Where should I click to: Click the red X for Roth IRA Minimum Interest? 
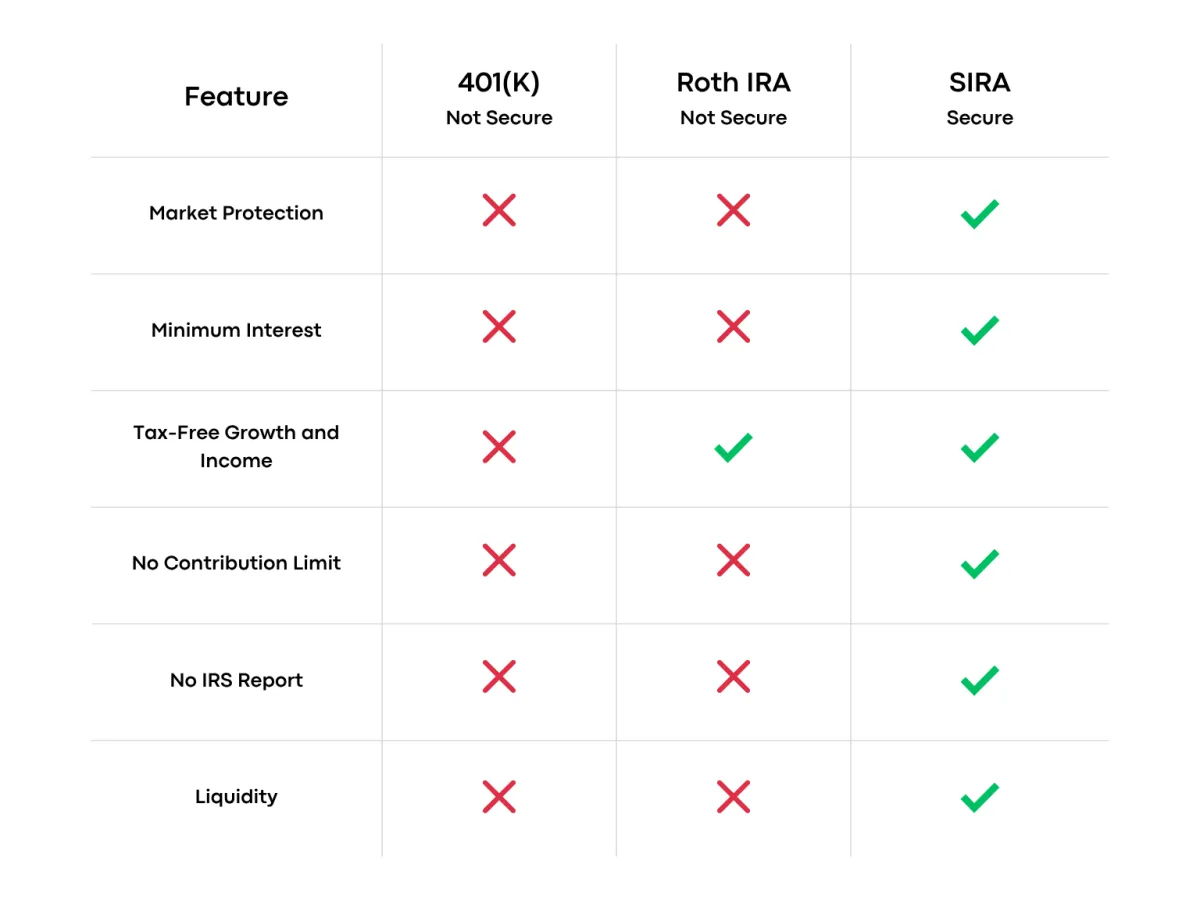coord(733,326)
